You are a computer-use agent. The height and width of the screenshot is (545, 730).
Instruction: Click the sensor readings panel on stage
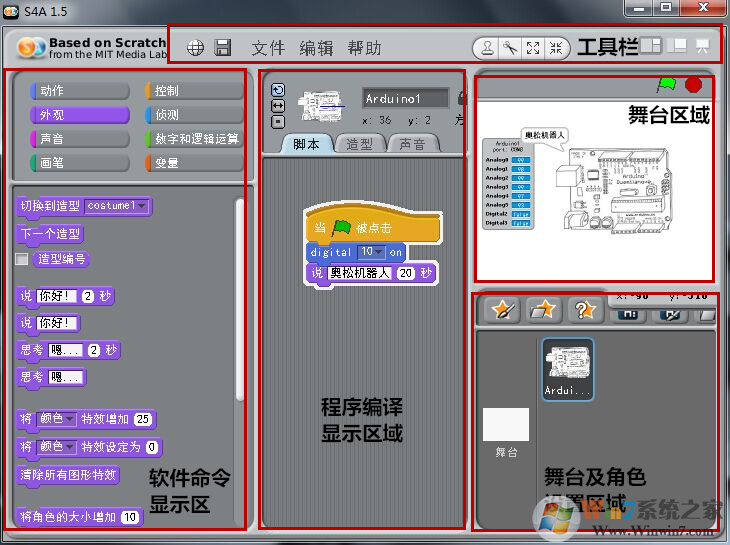pyautogui.click(x=508, y=184)
